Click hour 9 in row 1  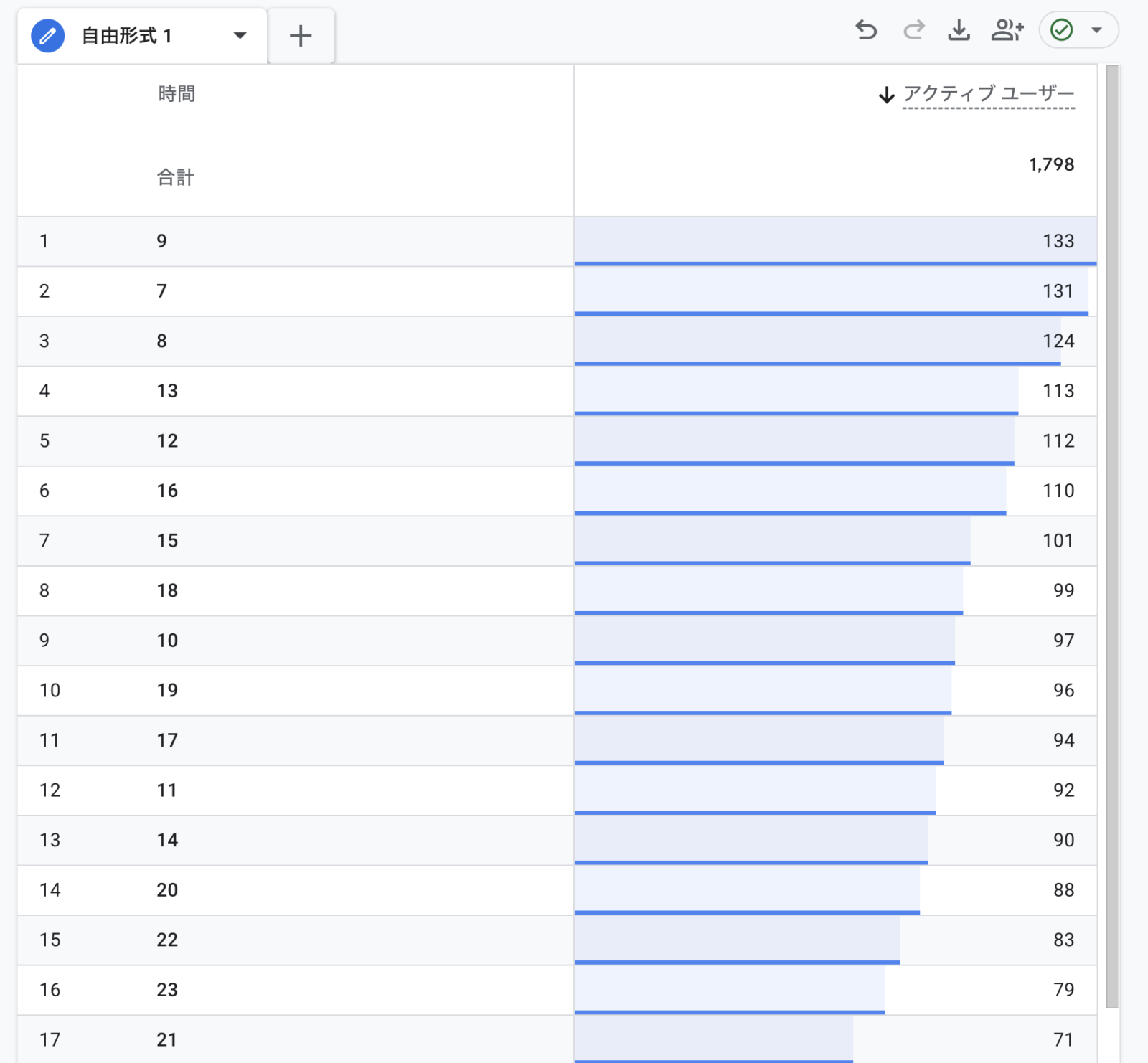[162, 241]
